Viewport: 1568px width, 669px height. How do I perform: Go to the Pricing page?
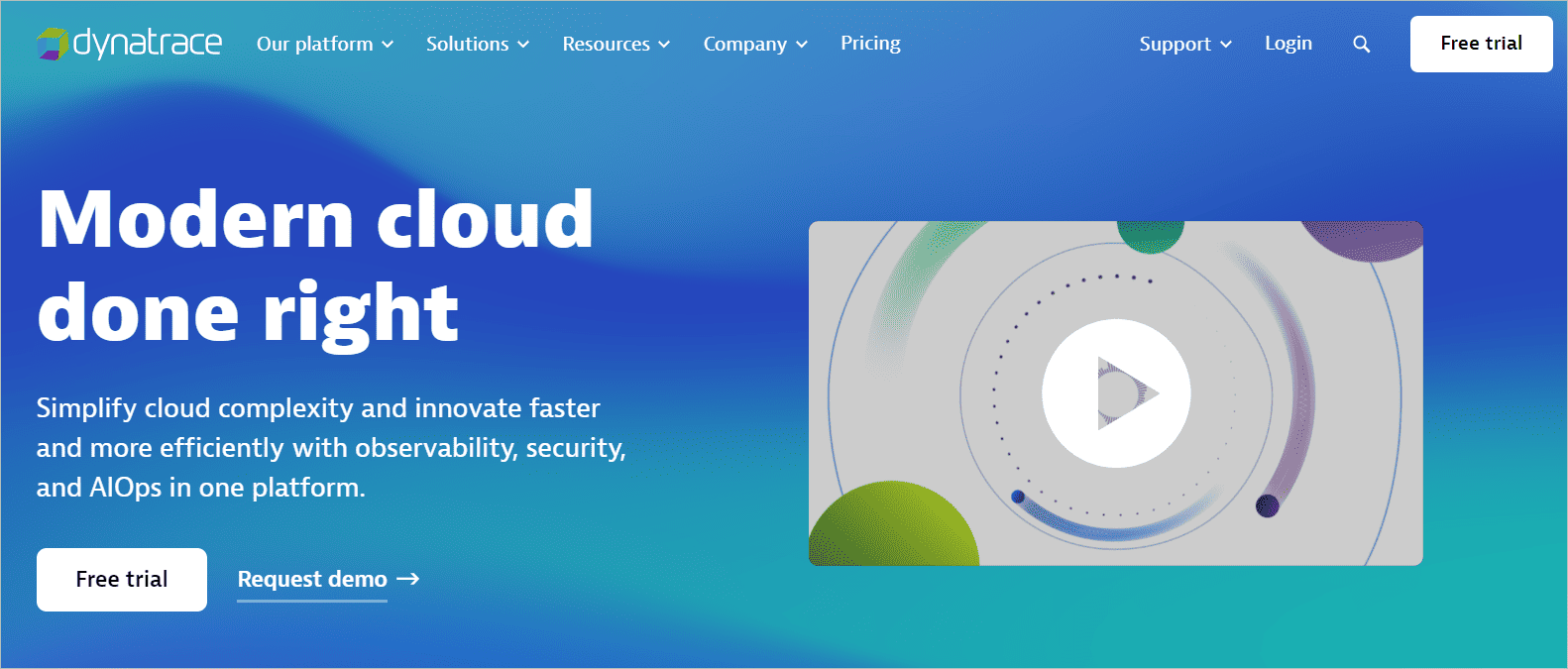point(870,44)
